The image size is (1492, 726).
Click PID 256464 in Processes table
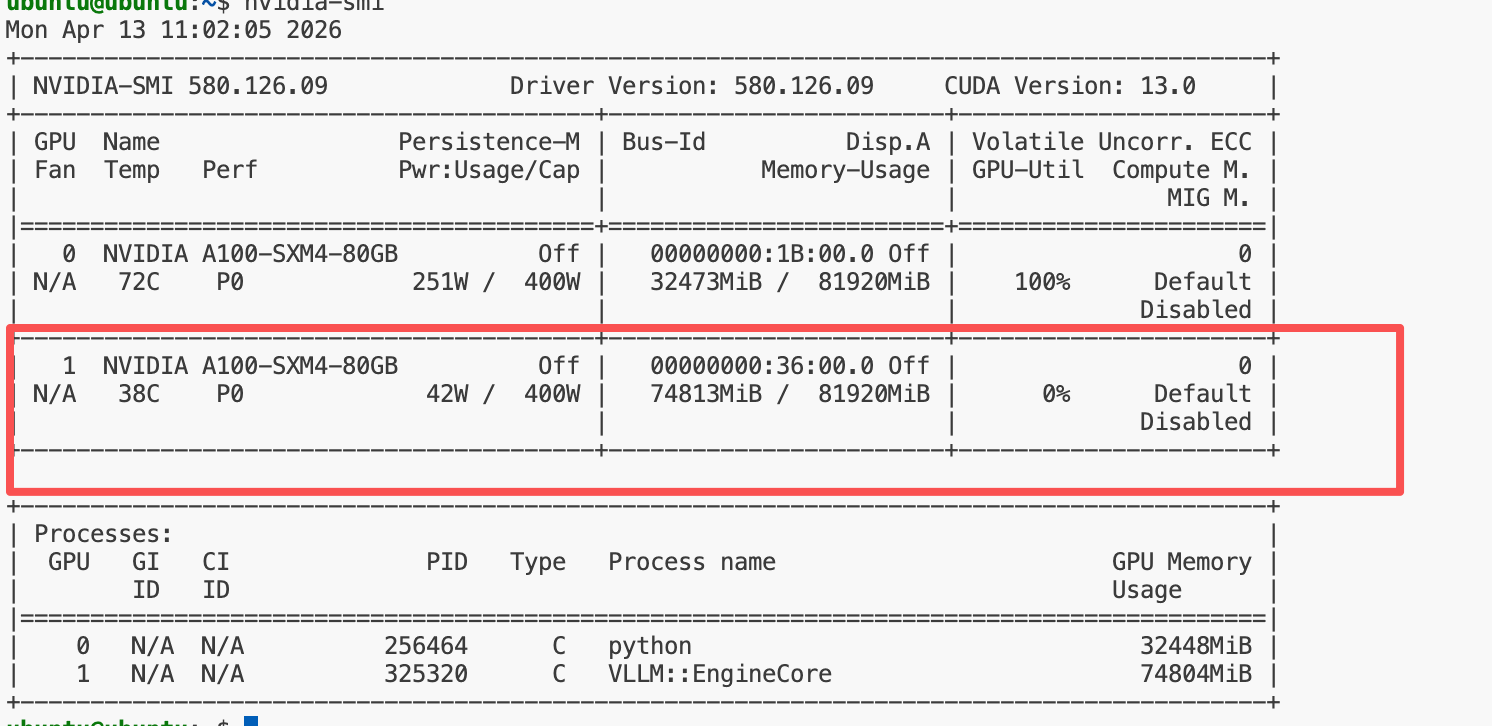pyautogui.click(x=426, y=646)
